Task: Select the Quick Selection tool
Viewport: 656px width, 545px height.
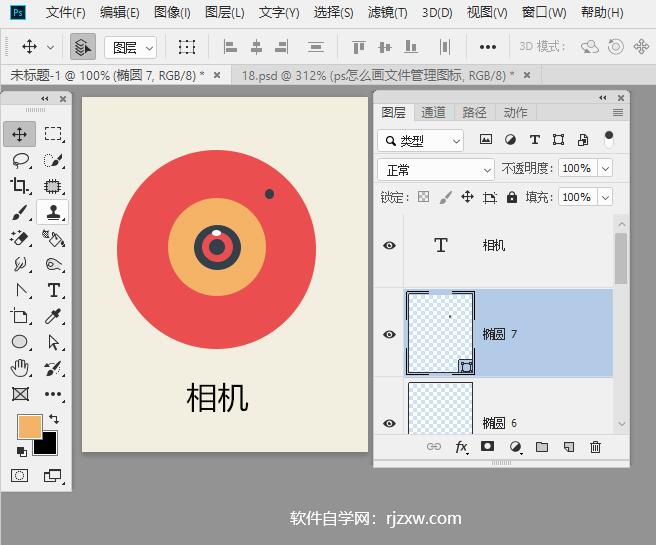Action: (53, 160)
